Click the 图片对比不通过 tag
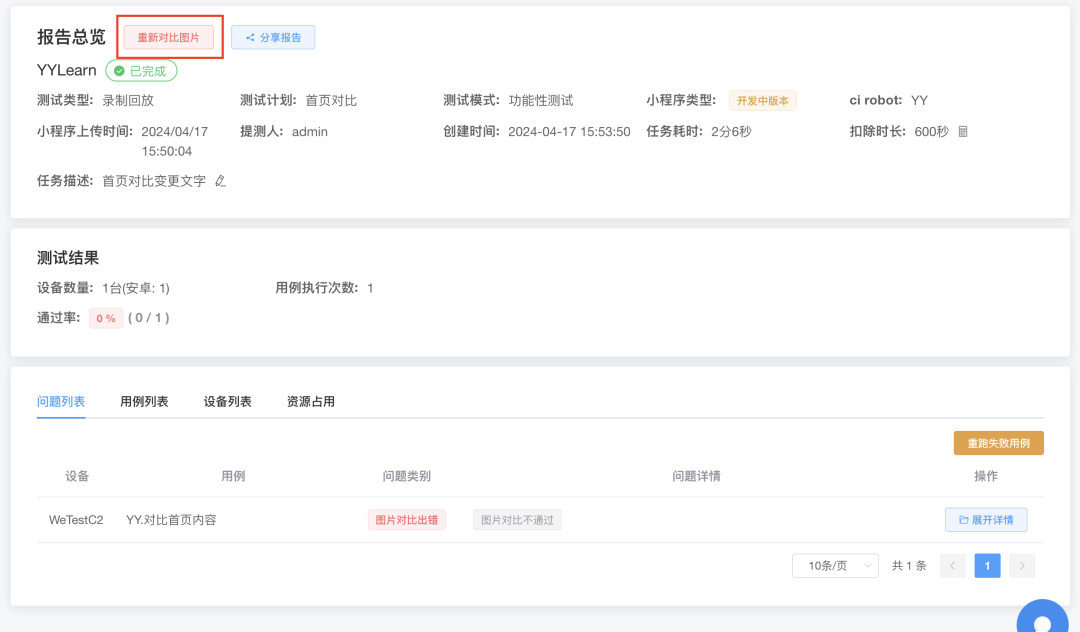Image resolution: width=1080 pixels, height=632 pixels. [517, 520]
